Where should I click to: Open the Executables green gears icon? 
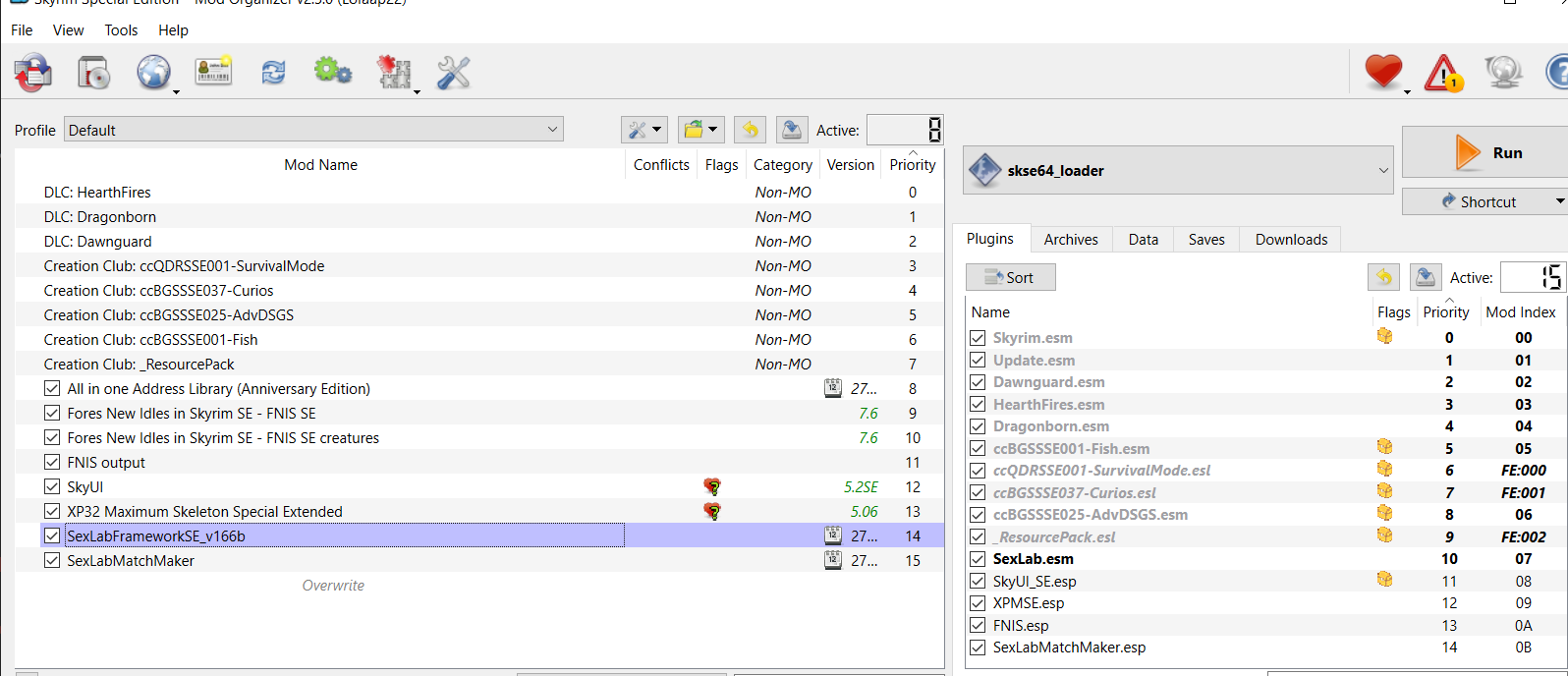point(333,71)
